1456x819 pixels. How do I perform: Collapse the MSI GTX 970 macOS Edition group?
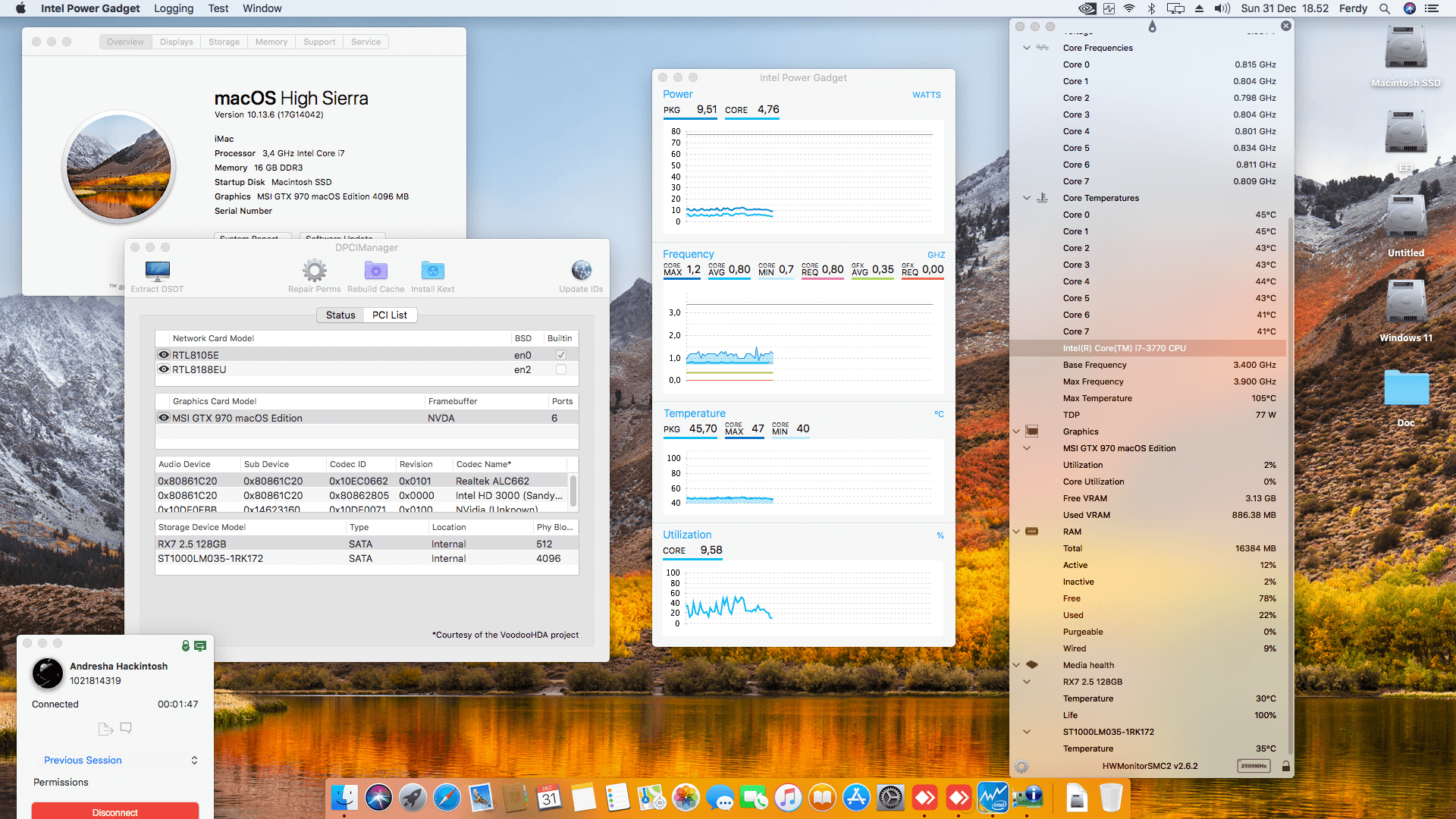[1027, 448]
